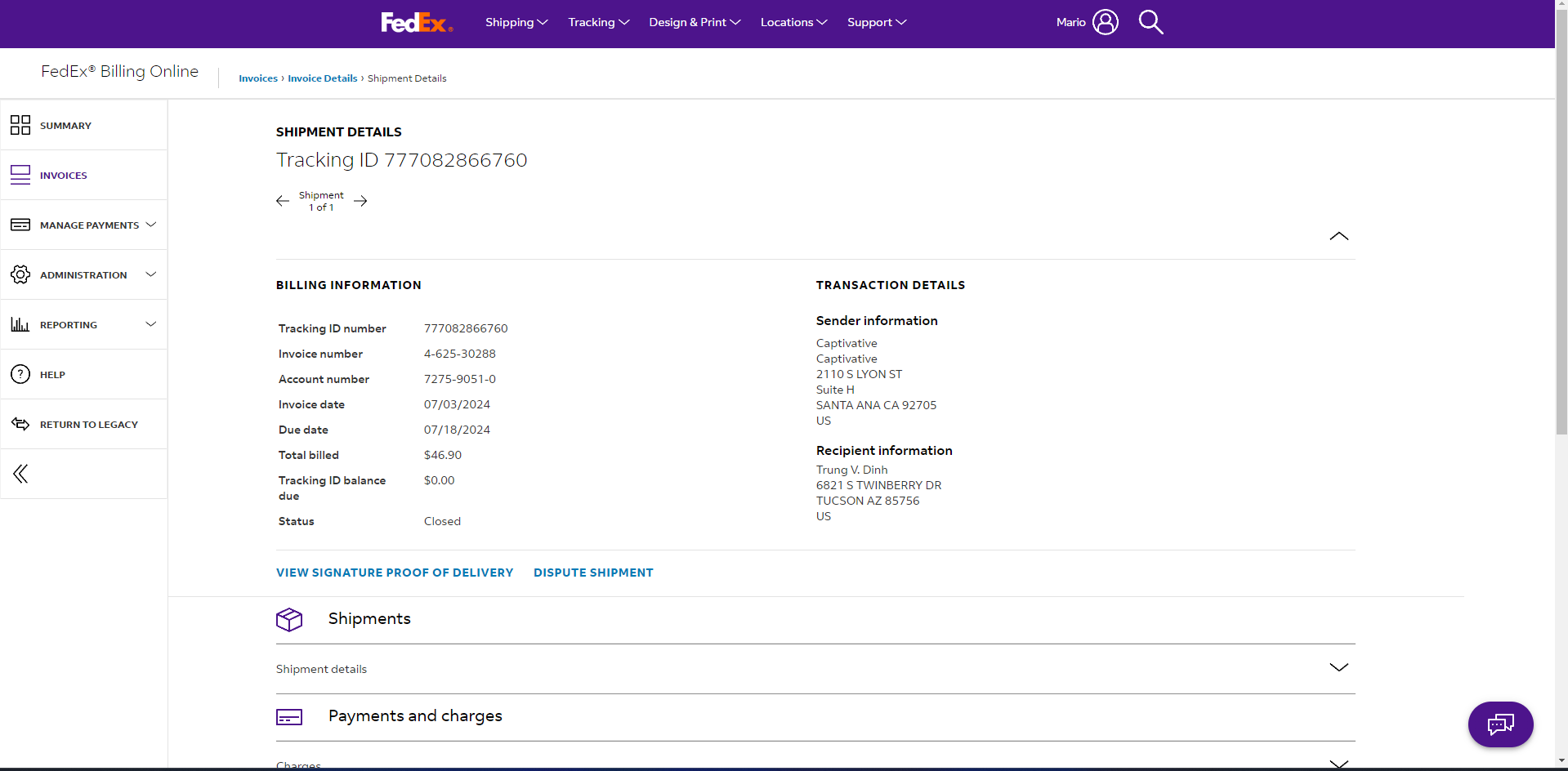Click the Payments and charges heading
Viewport: 1568px width, 771px height.
pos(415,716)
